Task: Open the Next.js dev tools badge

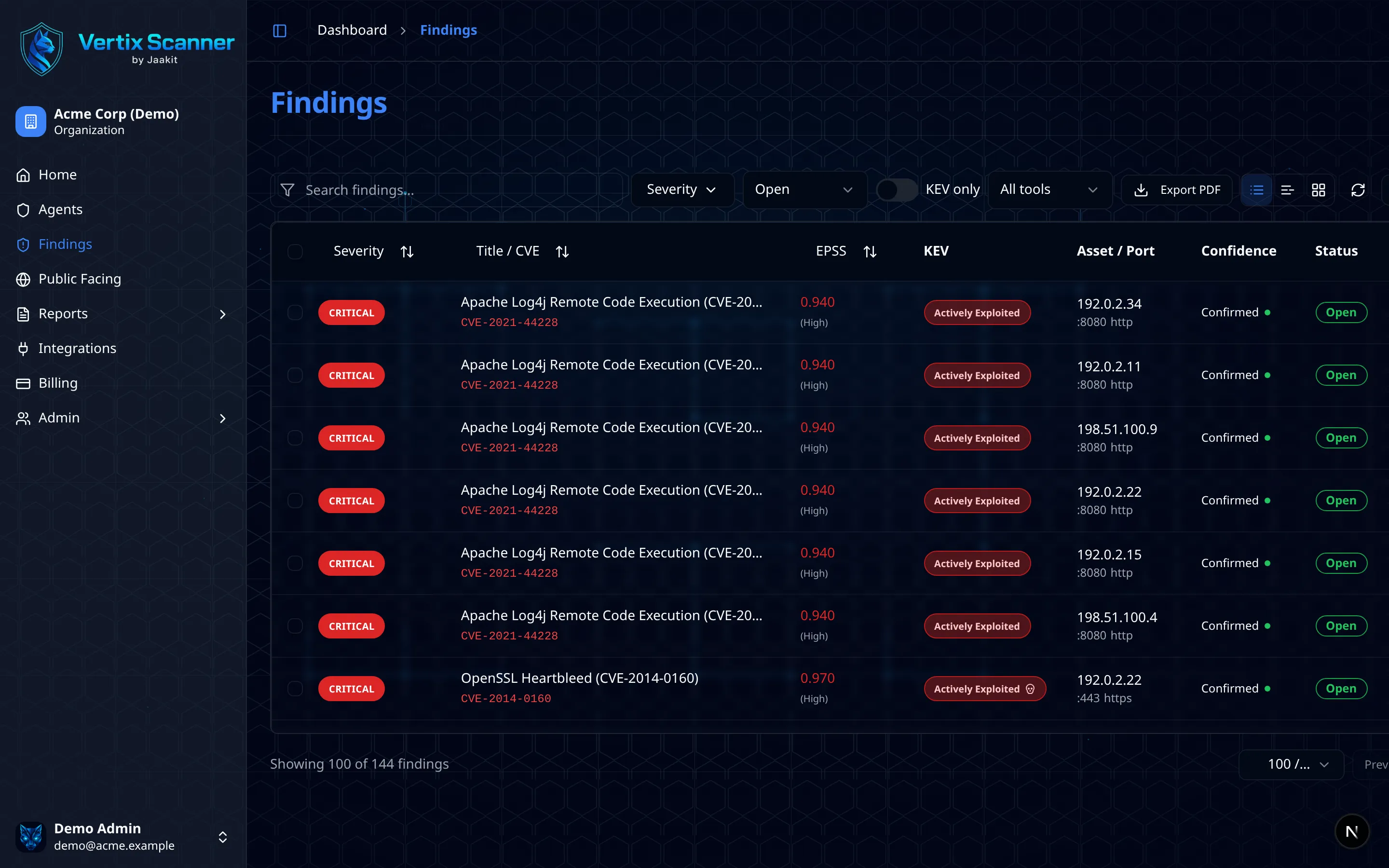Action: click(x=1352, y=831)
